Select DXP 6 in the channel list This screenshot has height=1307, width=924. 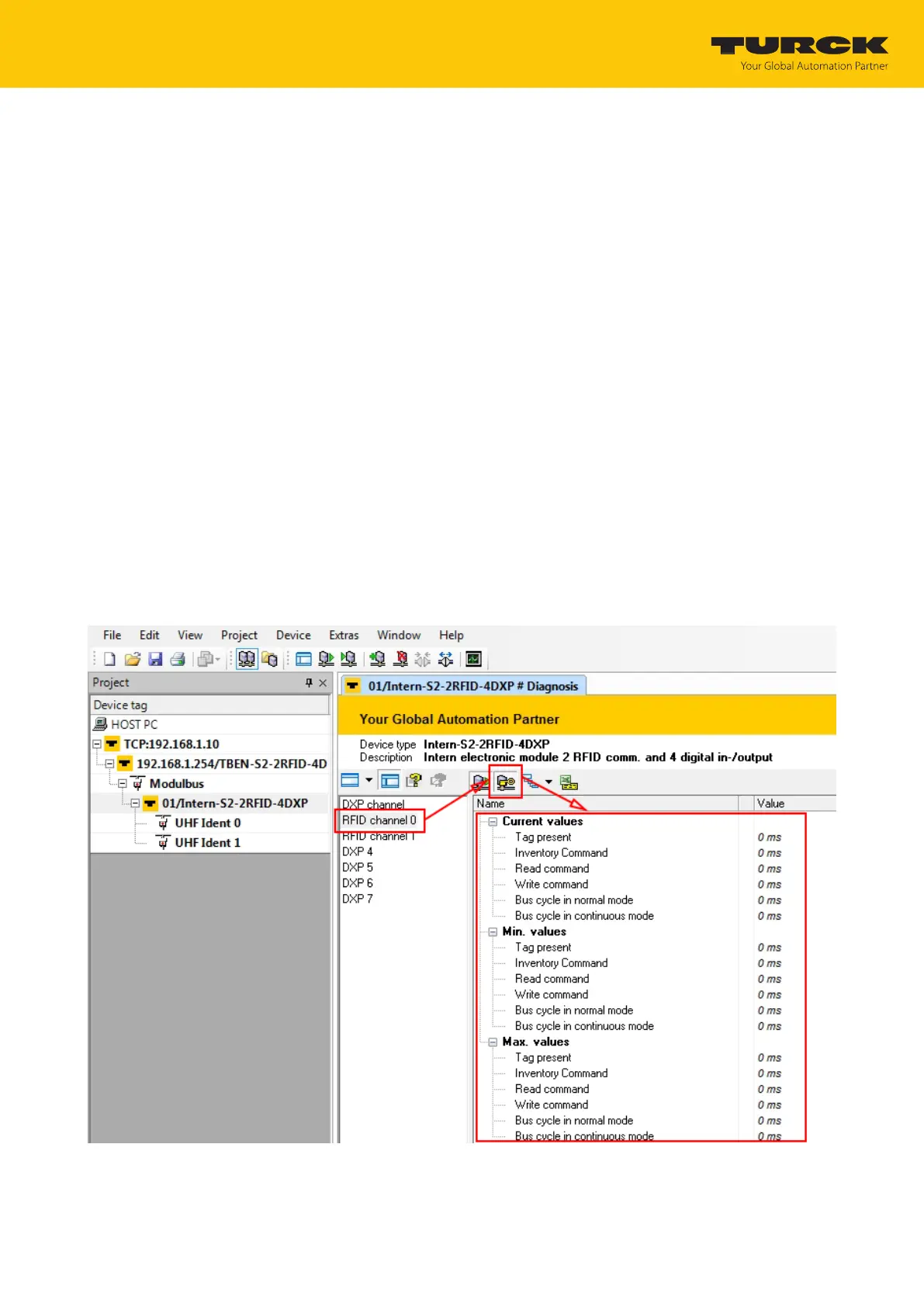358,883
